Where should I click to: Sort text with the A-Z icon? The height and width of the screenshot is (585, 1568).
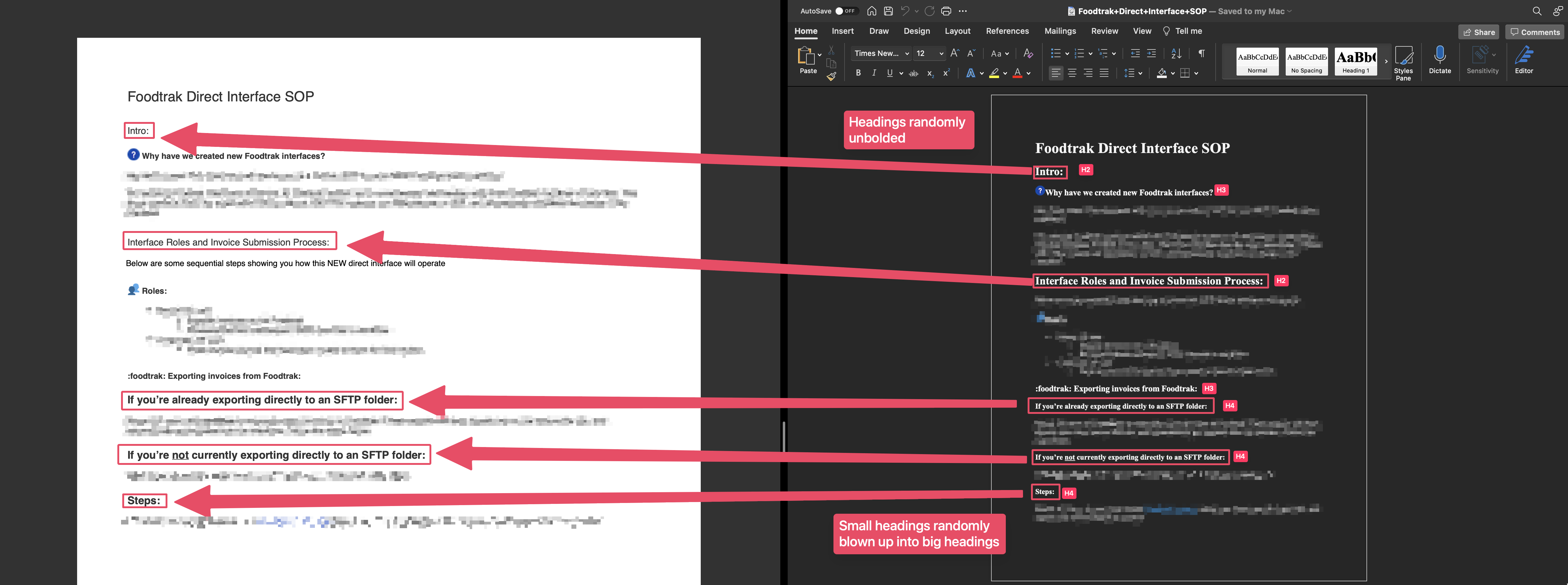(1176, 53)
